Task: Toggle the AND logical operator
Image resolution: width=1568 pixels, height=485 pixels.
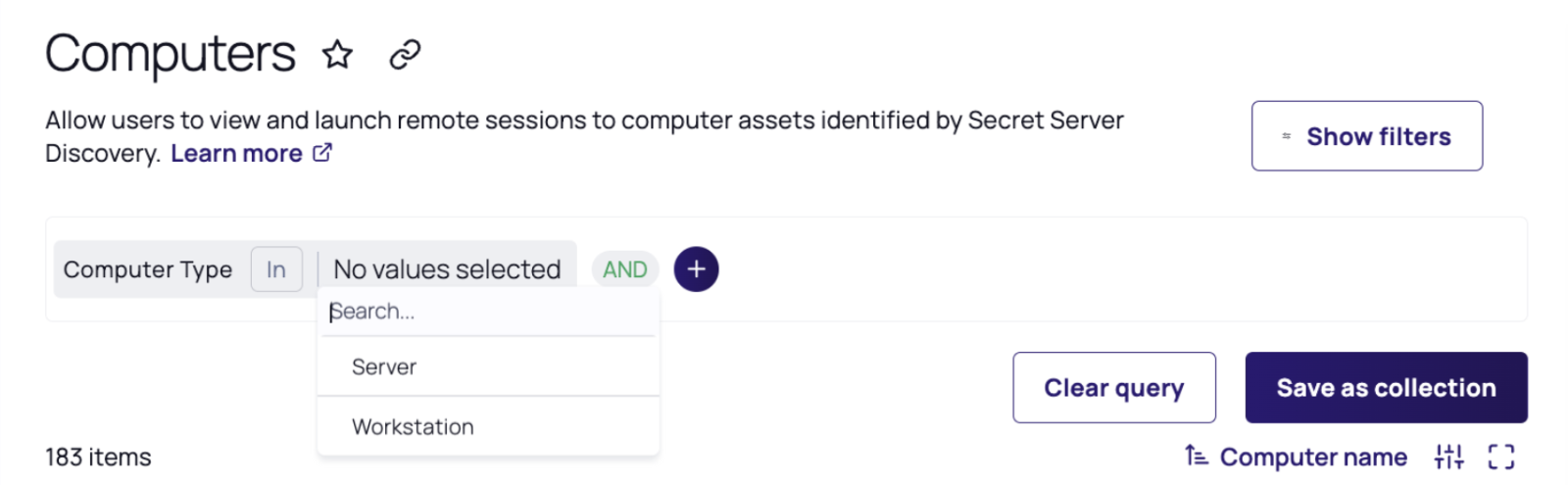Action: tap(624, 269)
